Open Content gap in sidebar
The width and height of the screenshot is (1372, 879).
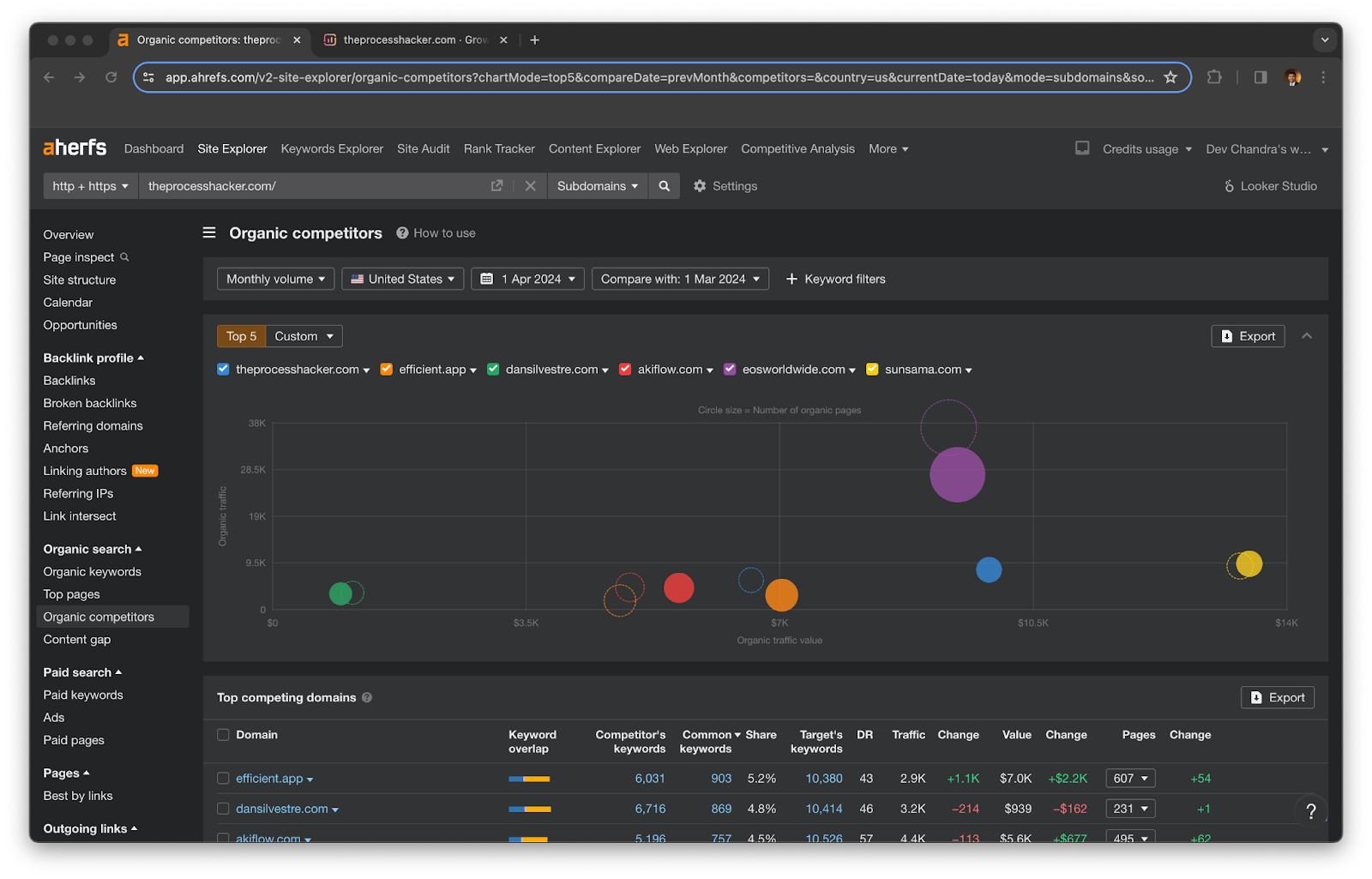click(x=77, y=640)
